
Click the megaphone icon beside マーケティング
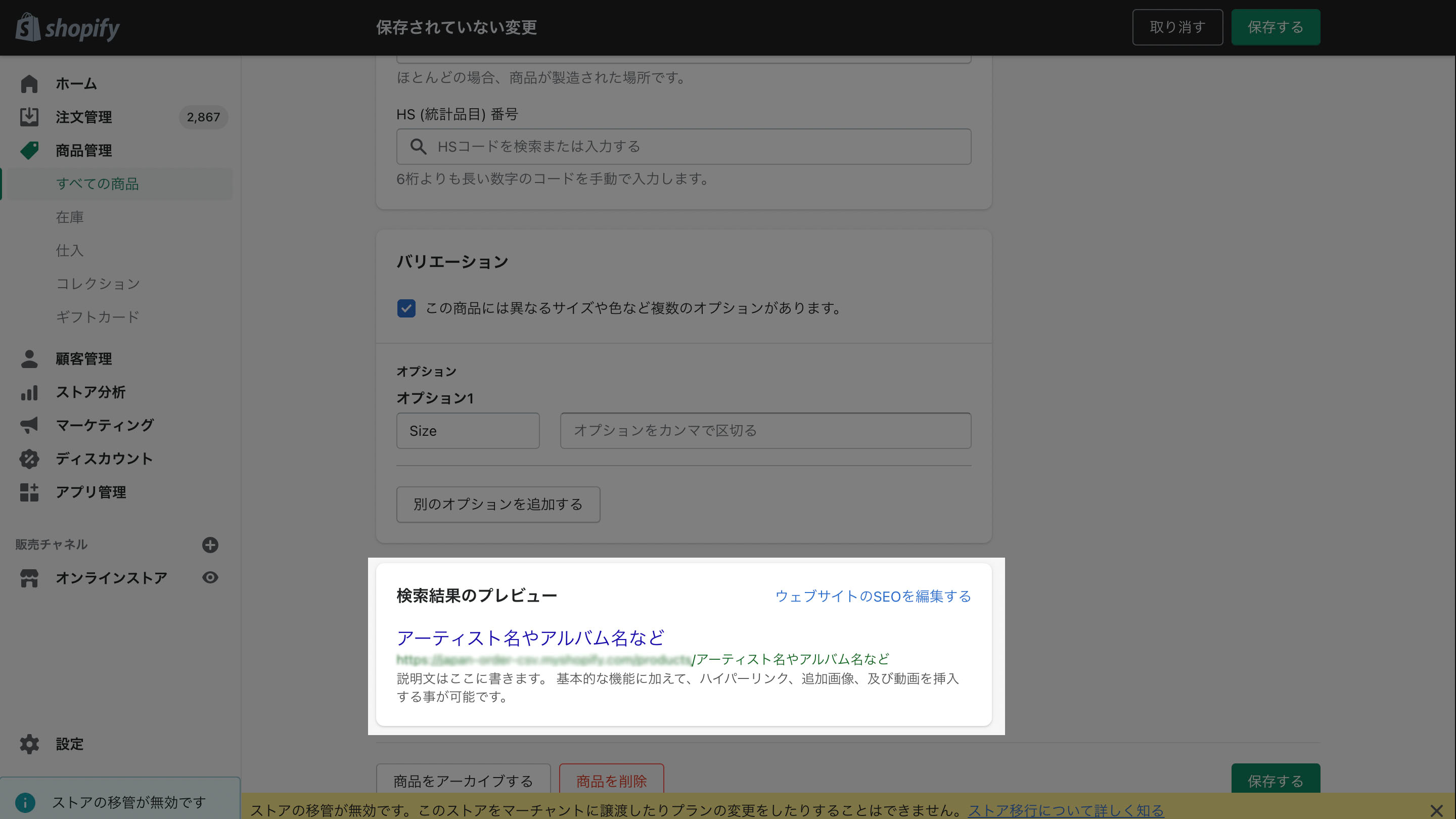(29, 425)
